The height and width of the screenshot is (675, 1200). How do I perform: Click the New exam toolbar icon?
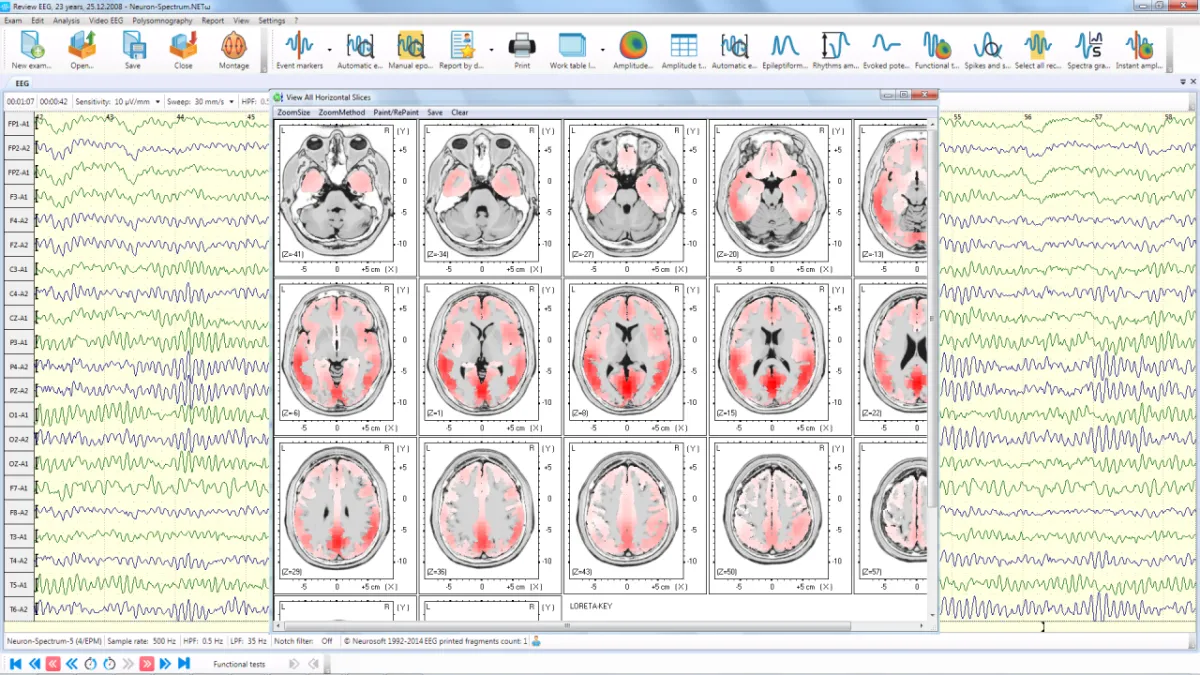click(x=33, y=46)
